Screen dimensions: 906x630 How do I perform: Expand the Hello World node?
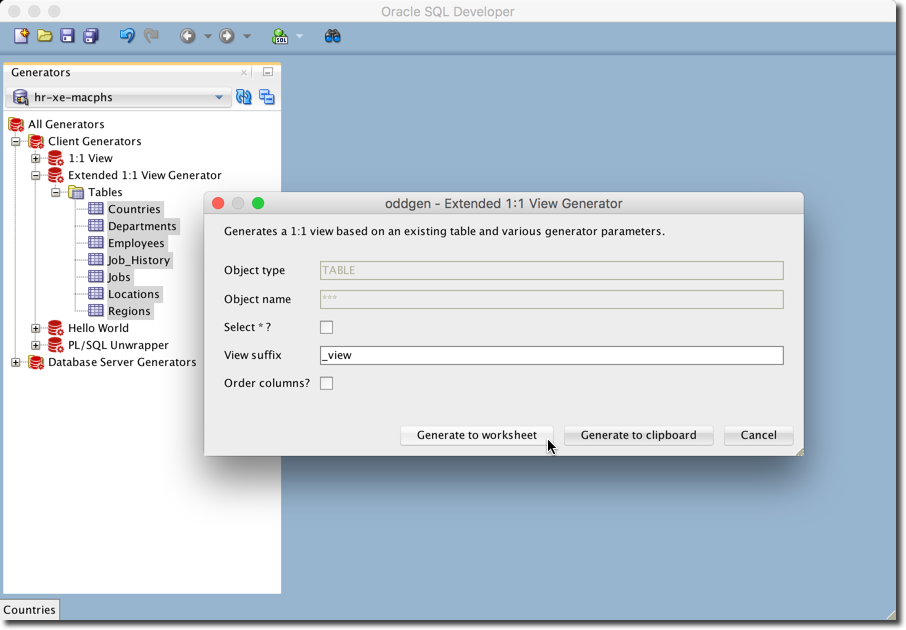point(35,328)
